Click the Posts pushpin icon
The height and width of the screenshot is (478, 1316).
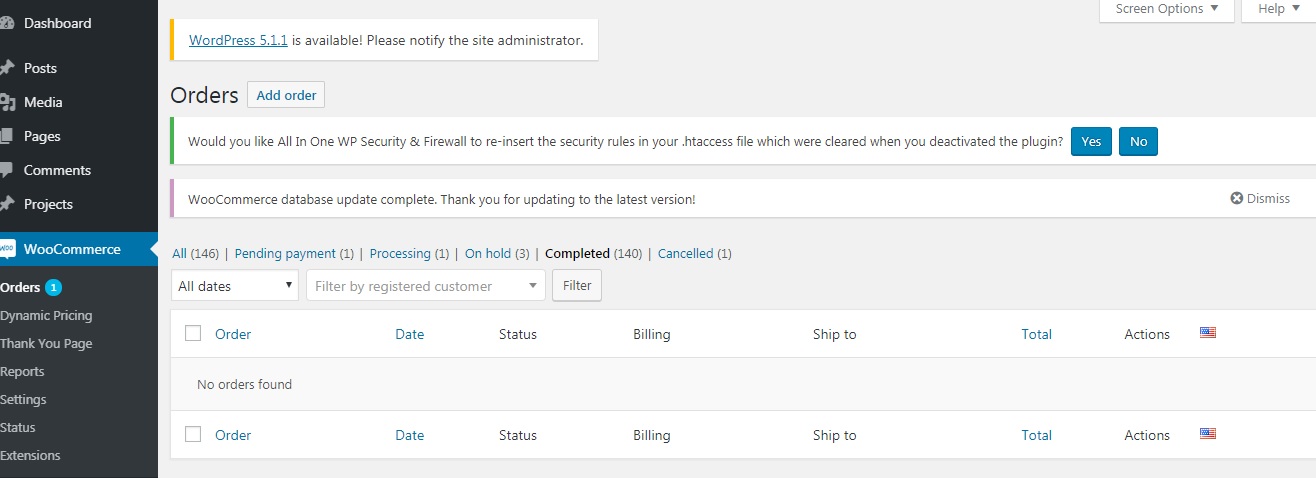(7, 68)
